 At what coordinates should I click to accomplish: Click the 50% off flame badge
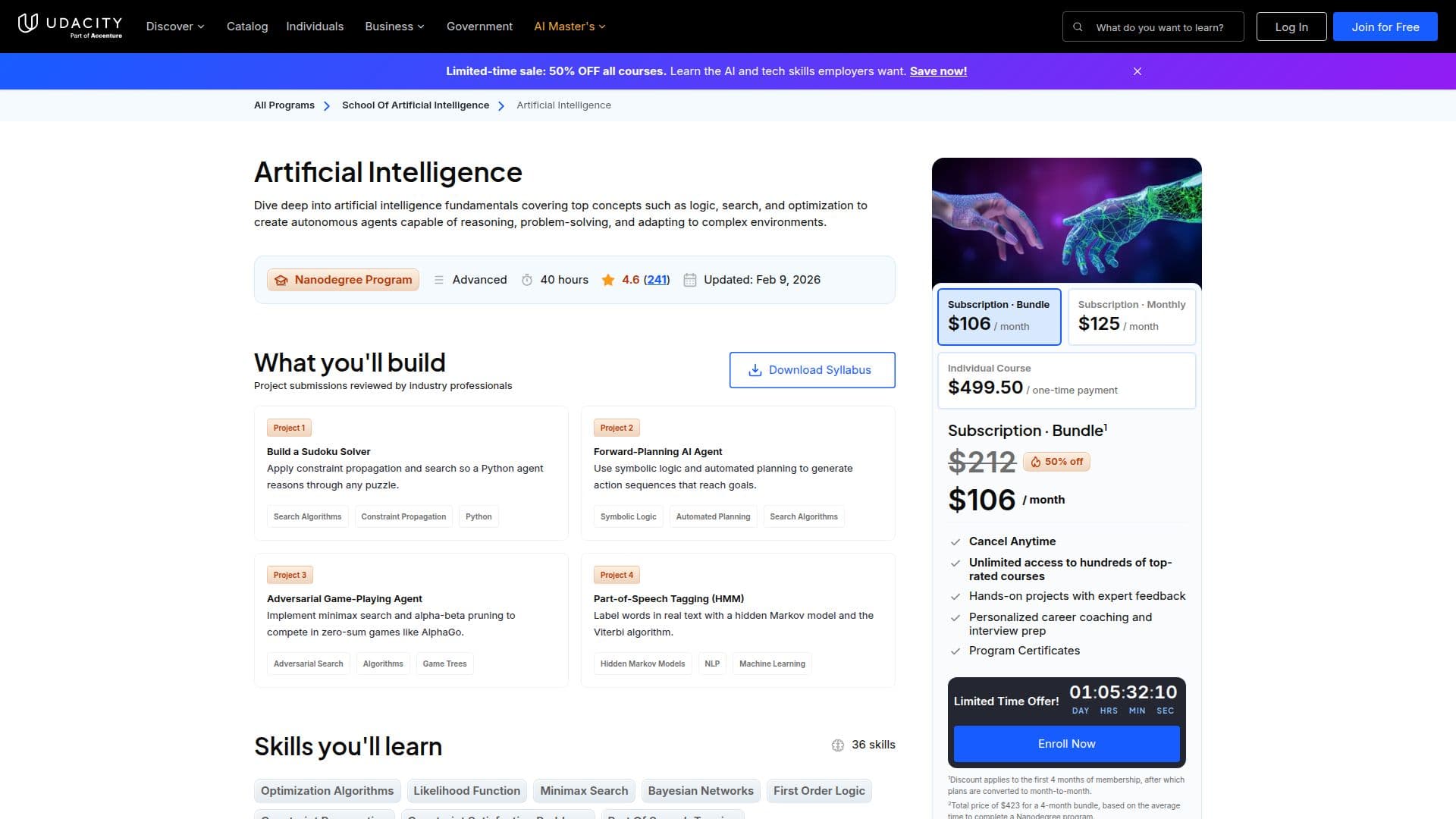click(x=1056, y=462)
